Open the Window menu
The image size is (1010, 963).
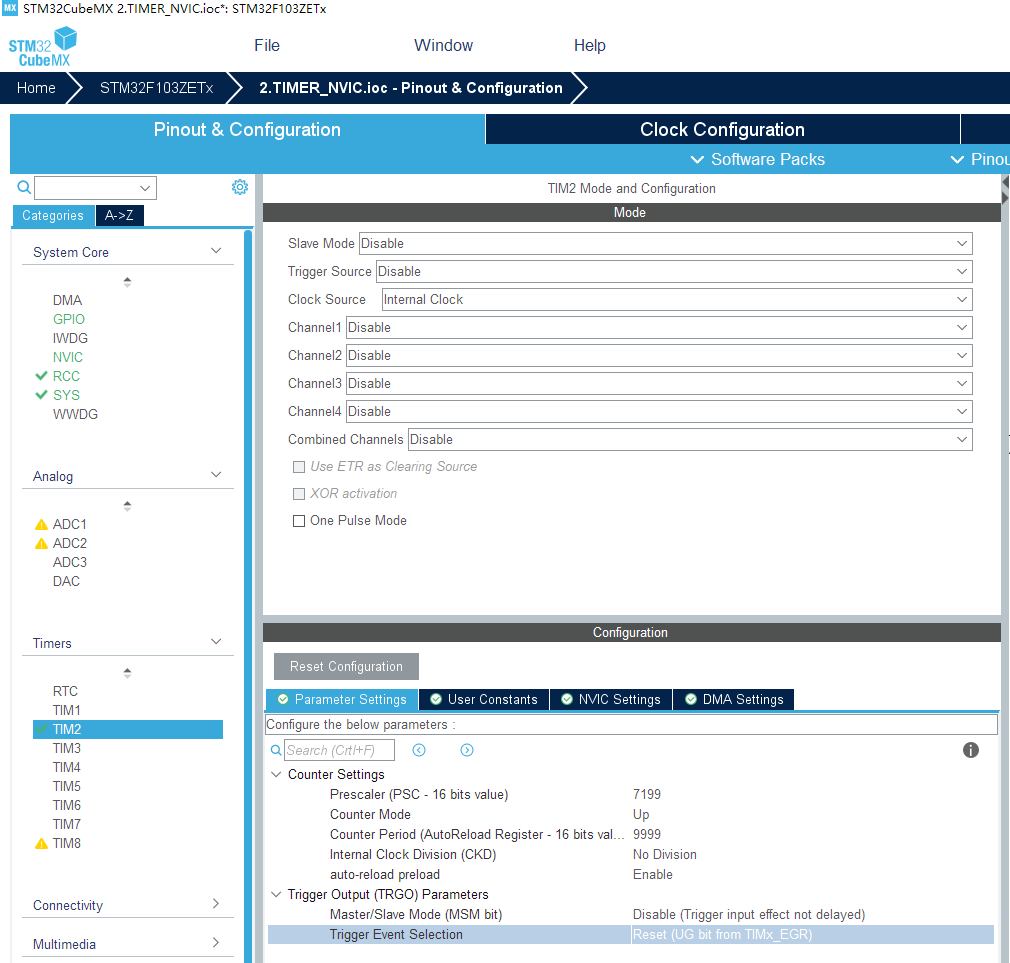443,46
